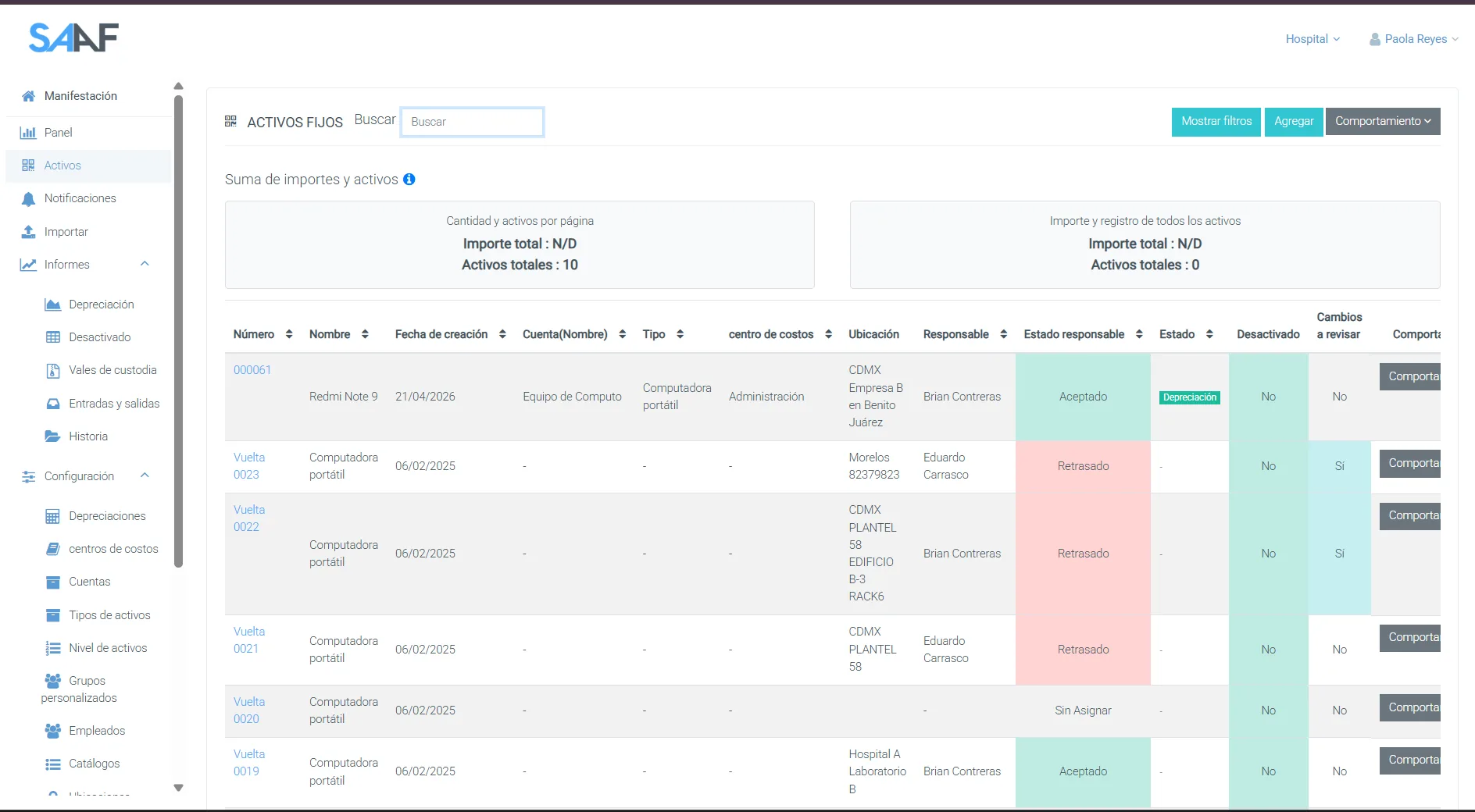The width and height of the screenshot is (1475, 812).
Task: Open the Comportamiento dropdown
Action: coord(1383,121)
